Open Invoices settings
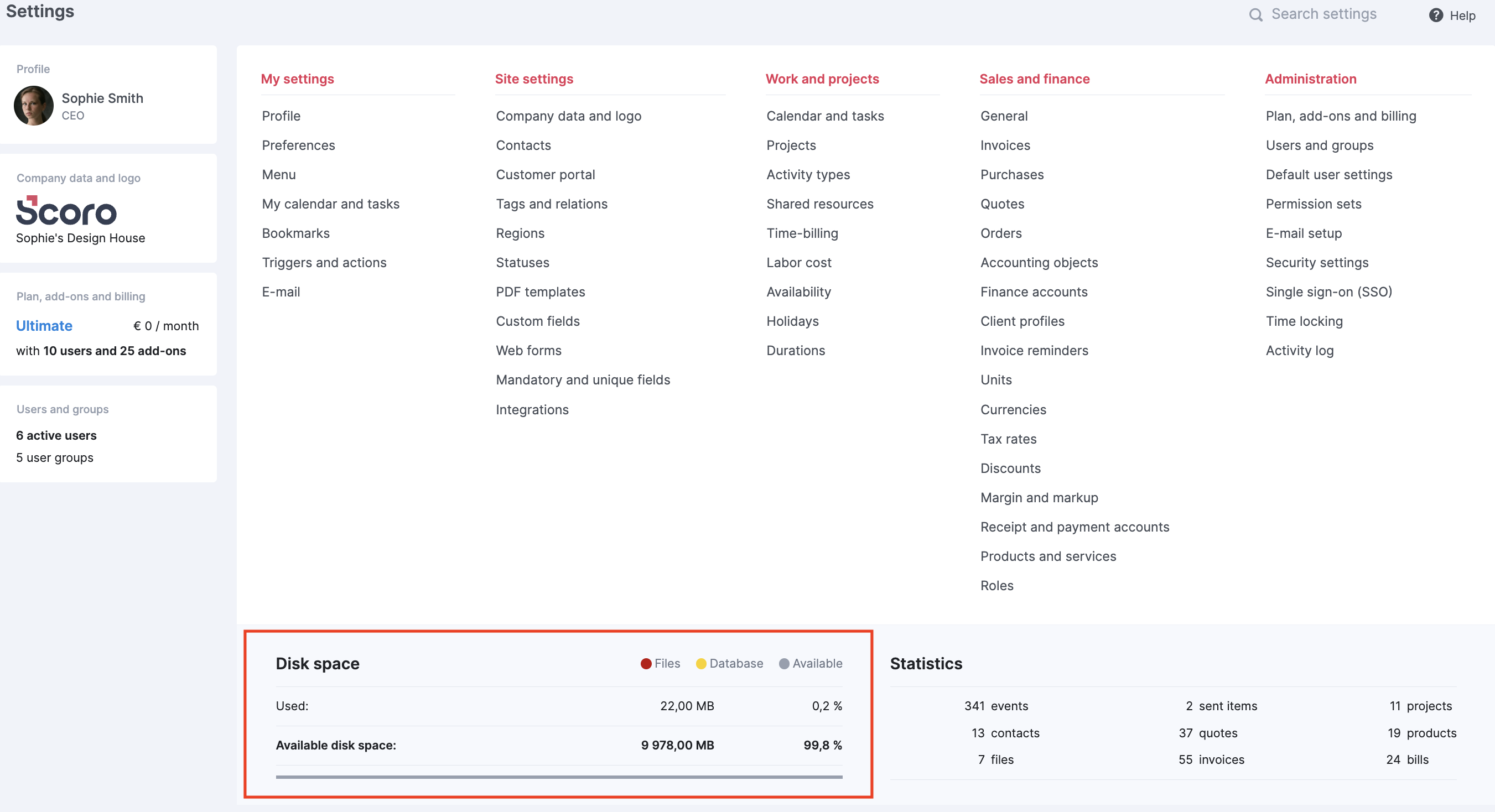The image size is (1495, 812). 1005,145
